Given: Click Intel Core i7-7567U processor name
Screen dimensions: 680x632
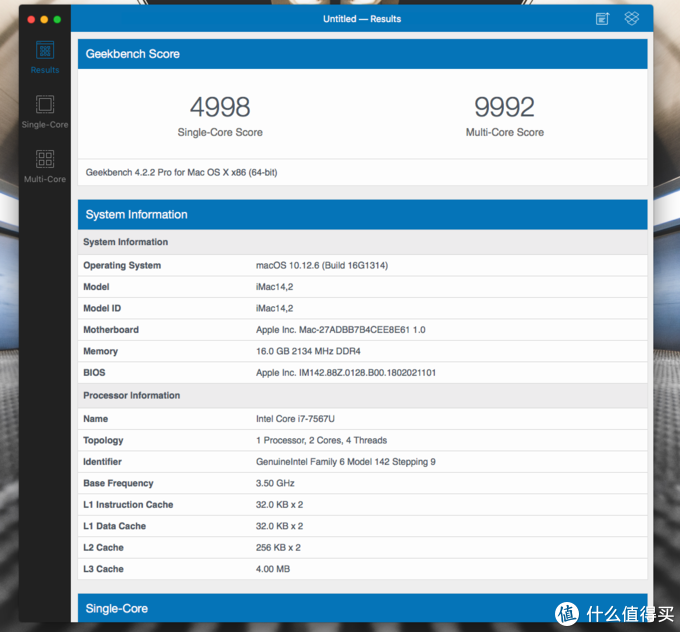Looking at the screenshot, I should [x=295, y=419].
